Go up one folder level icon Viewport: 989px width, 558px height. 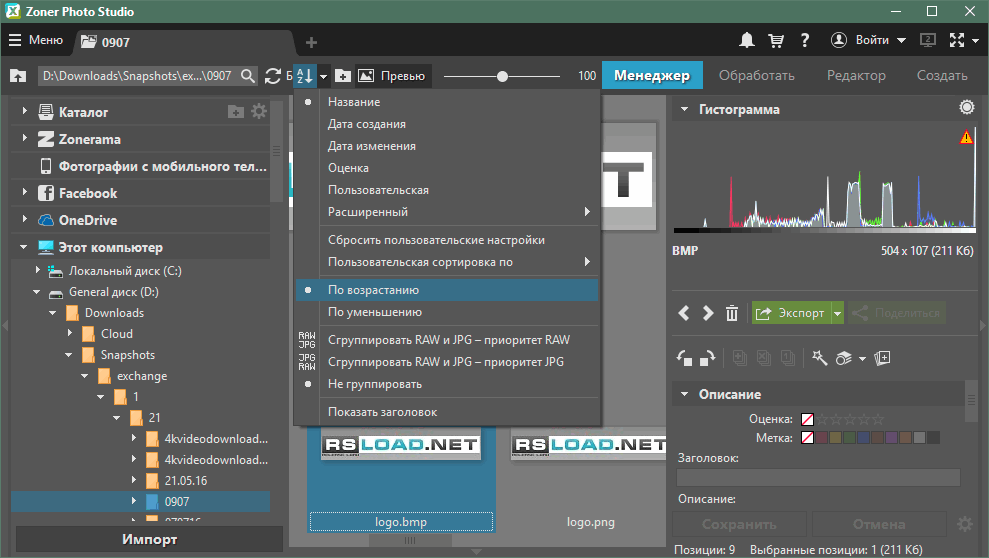pos(18,76)
